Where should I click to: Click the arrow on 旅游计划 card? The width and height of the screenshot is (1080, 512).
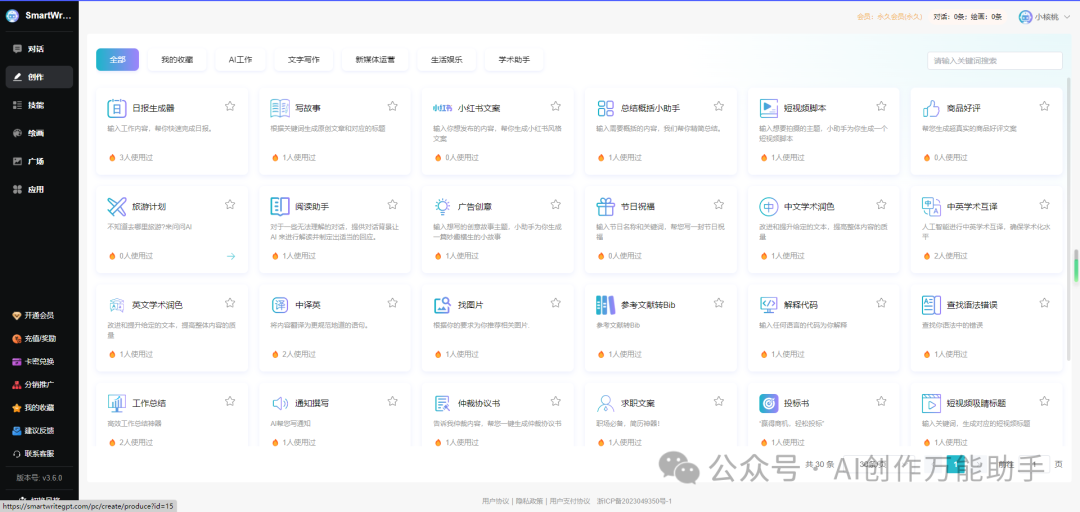[x=231, y=256]
